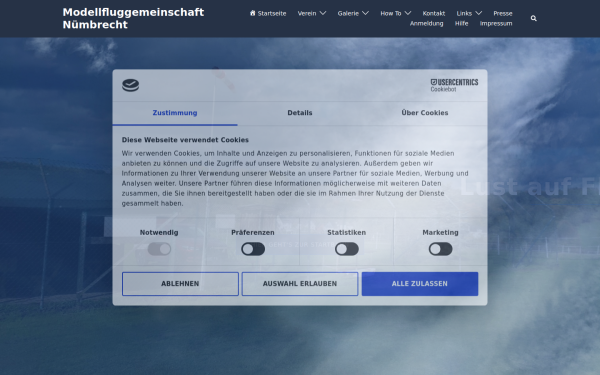Click the 'Notwendig' category label
This screenshot has height=375, width=600.
159,233
